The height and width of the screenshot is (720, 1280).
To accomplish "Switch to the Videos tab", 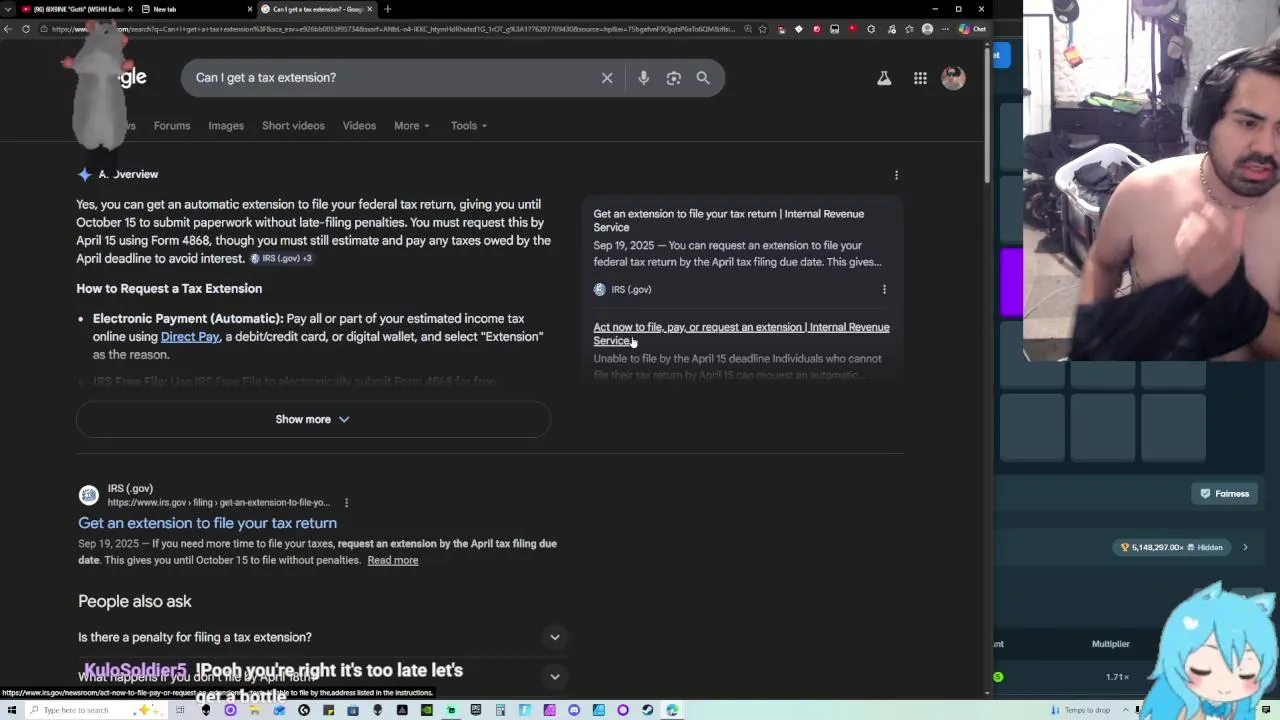I will [x=359, y=126].
